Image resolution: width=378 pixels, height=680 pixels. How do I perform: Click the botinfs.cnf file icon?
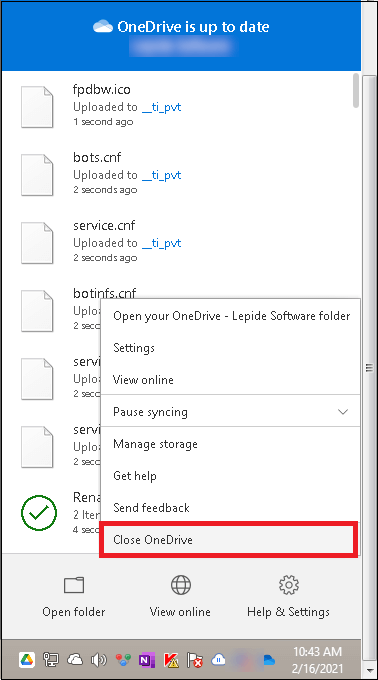point(37,311)
